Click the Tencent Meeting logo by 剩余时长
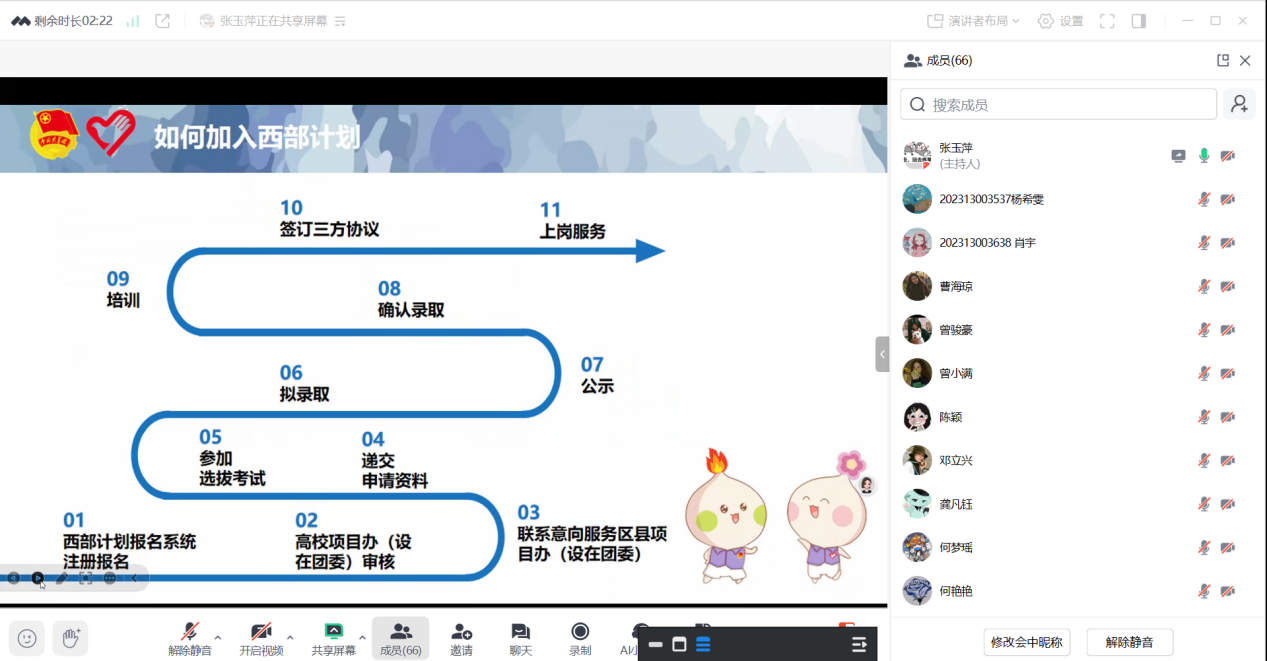The width and height of the screenshot is (1267, 661). [x=20, y=20]
